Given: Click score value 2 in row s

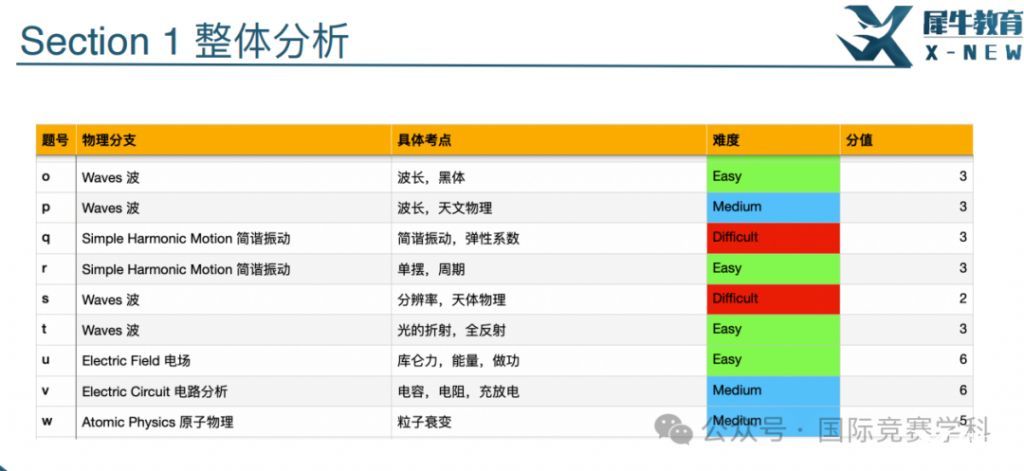Looking at the screenshot, I should [x=963, y=299].
